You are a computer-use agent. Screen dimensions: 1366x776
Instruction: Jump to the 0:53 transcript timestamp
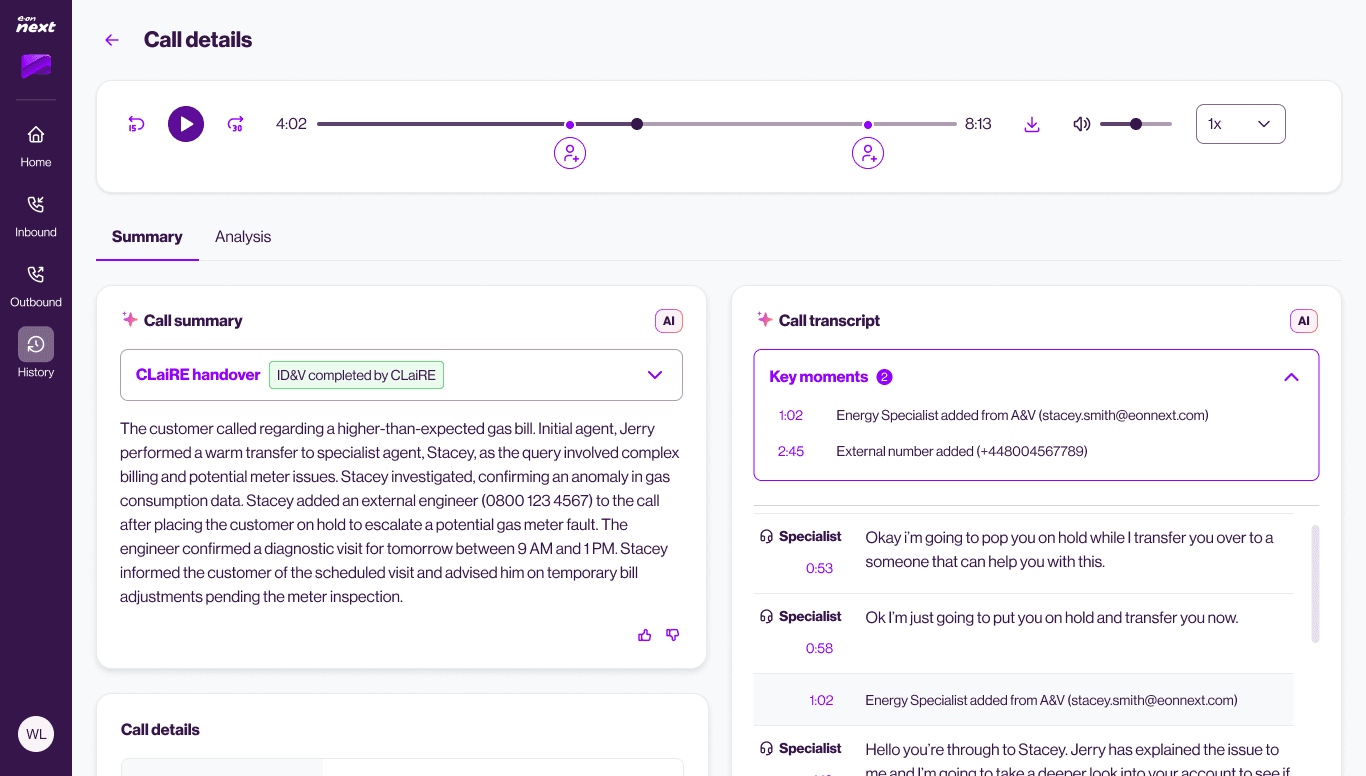tap(819, 568)
